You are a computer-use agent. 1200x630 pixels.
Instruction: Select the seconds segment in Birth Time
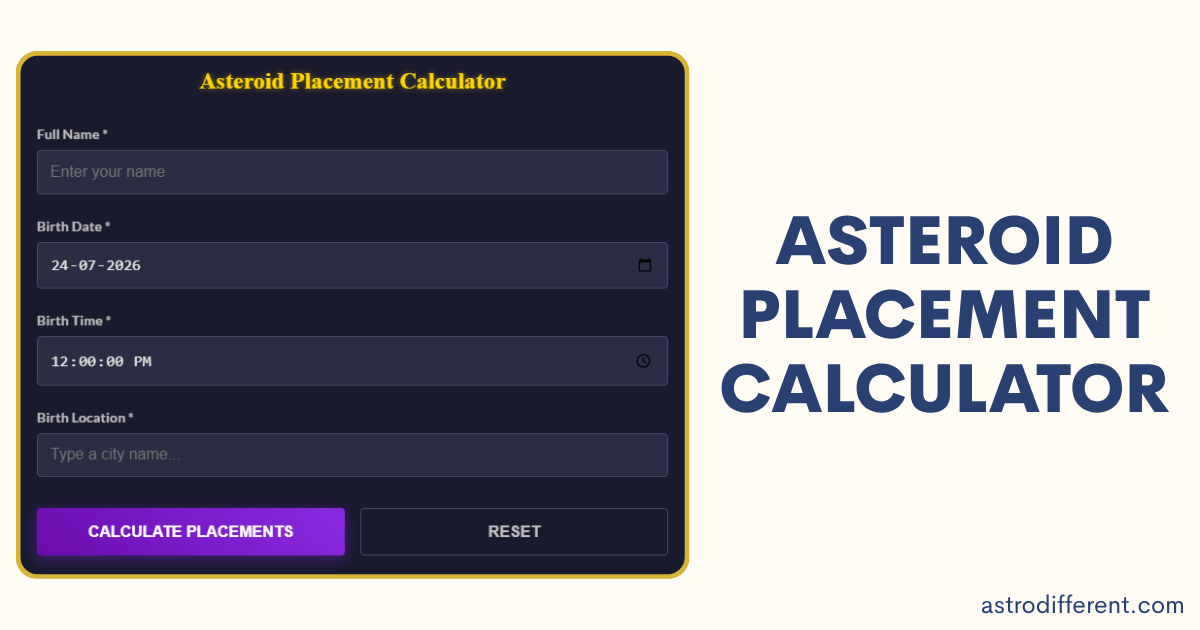(x=115, y=362)
